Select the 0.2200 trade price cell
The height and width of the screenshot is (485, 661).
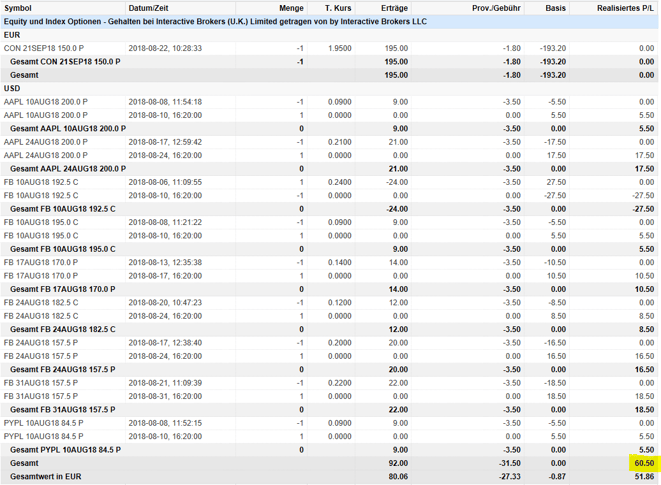[x=340, y=383]
